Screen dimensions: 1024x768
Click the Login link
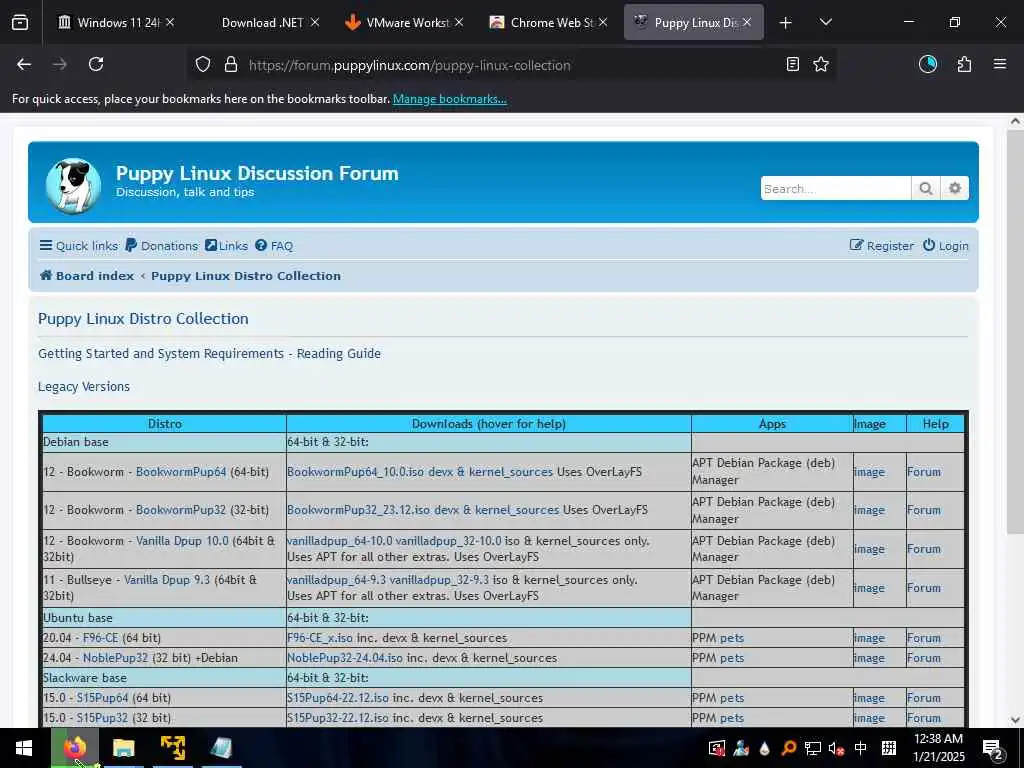pyautogui.click(x=946, y=246)
